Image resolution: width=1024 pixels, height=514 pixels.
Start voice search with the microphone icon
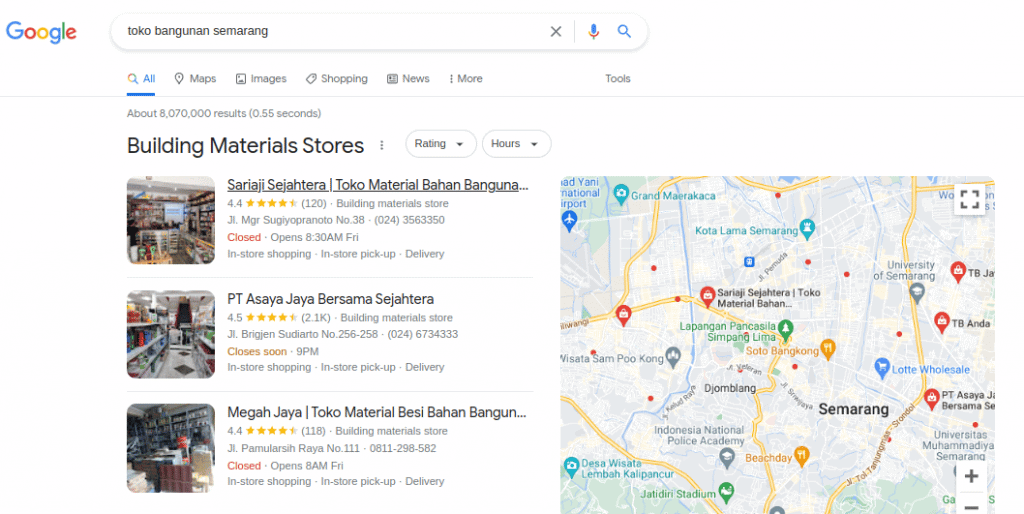[593, 31]
